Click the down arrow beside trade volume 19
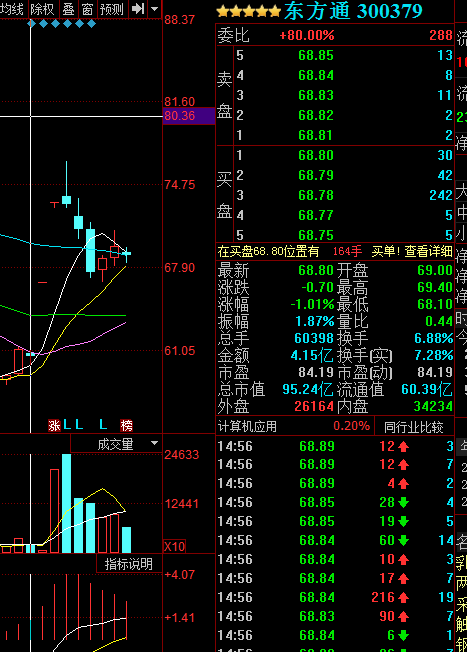Screen dimensions: 467x652 [x=403, y=521]
